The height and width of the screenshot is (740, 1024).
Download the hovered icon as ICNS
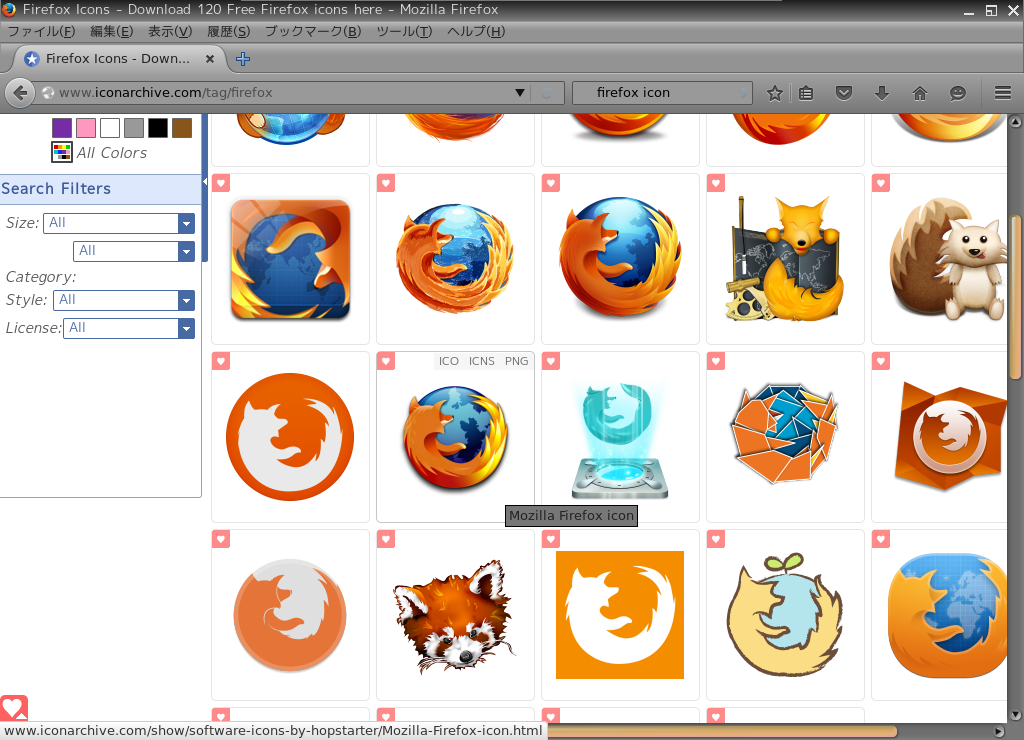(481, 361)
